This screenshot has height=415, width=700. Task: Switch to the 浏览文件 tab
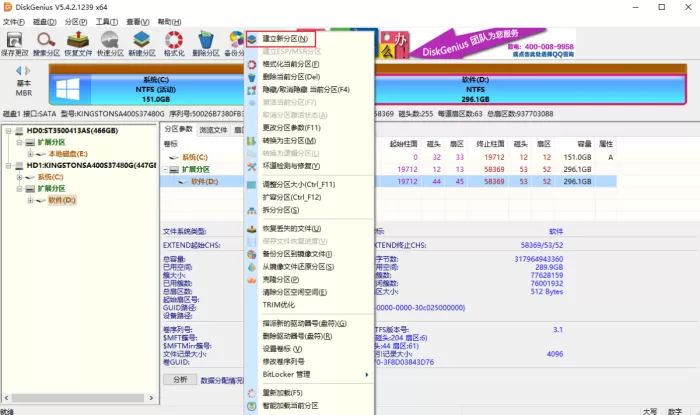pos(213,130)
